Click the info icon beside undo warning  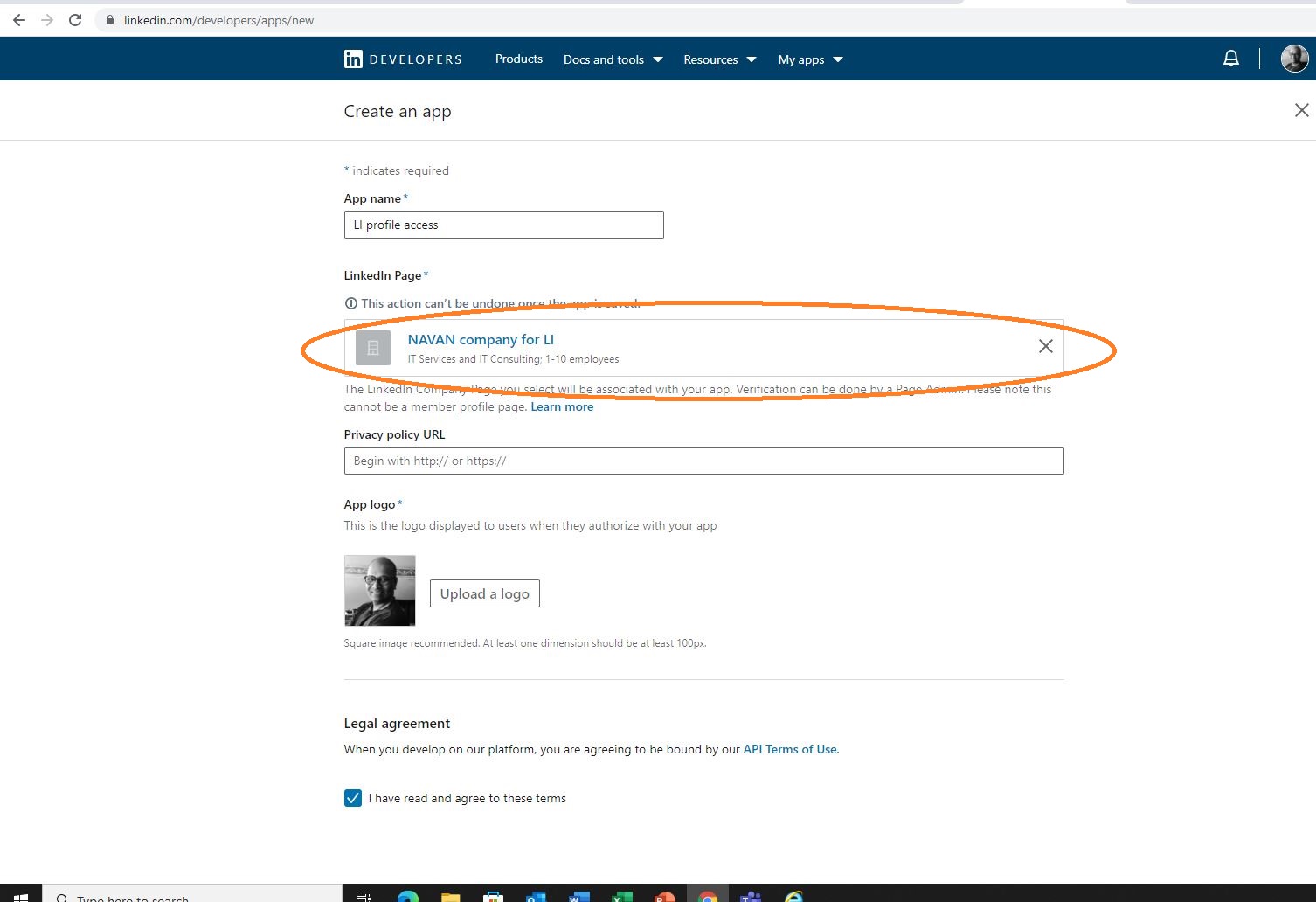(x=351, y=303)
